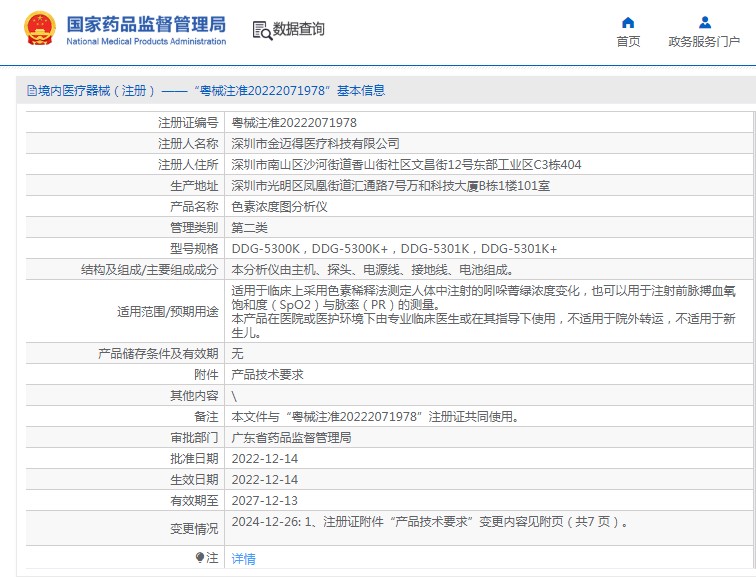756x577 pixels.
Task: Click expiry date 2027-12-13
Action: [x=265, y=500]
